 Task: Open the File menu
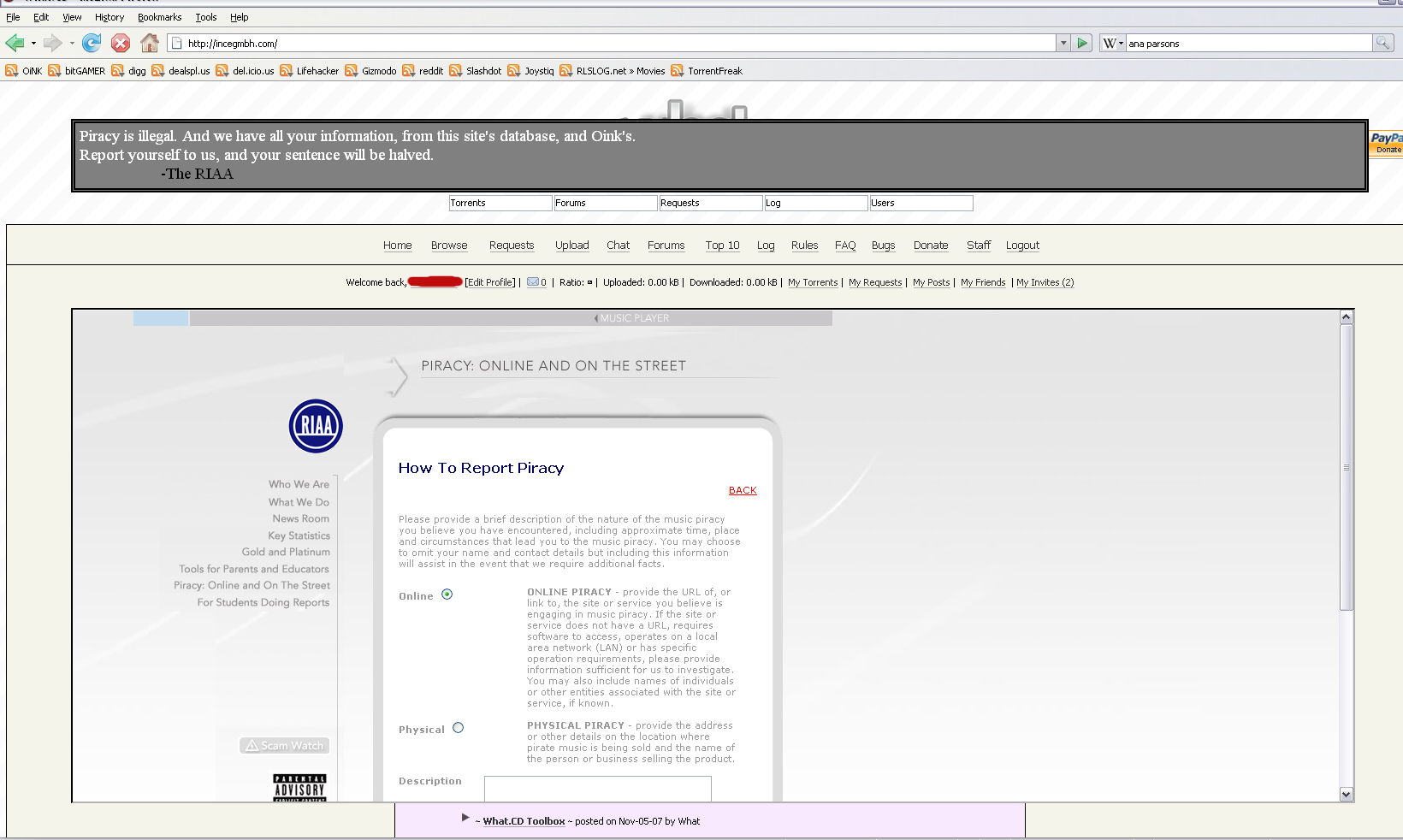(x=13, y=17)
